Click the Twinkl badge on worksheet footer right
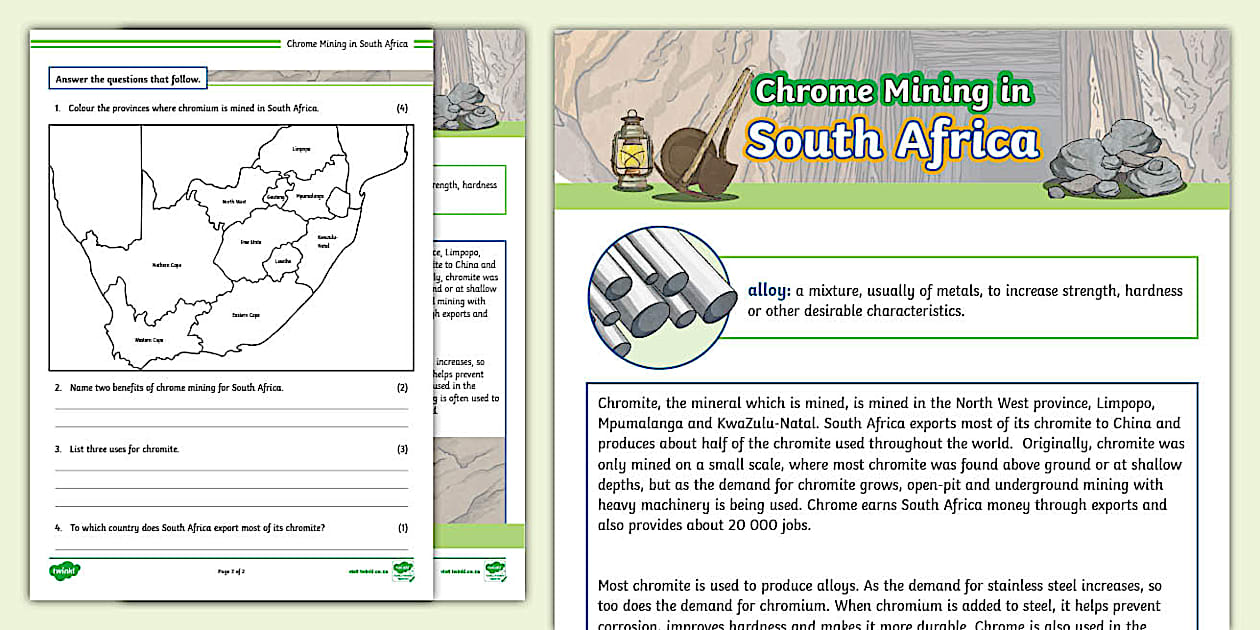The height and width of the screenshot is (630, 1260). pos(402,571)
